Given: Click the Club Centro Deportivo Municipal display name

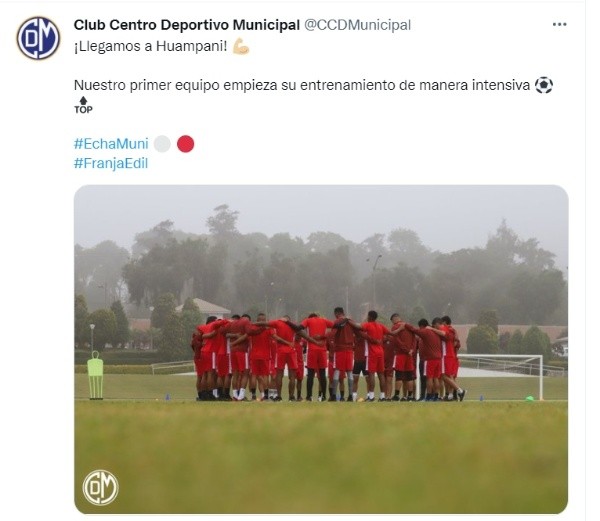Looking at the screenshot, I should pos(186,25).
